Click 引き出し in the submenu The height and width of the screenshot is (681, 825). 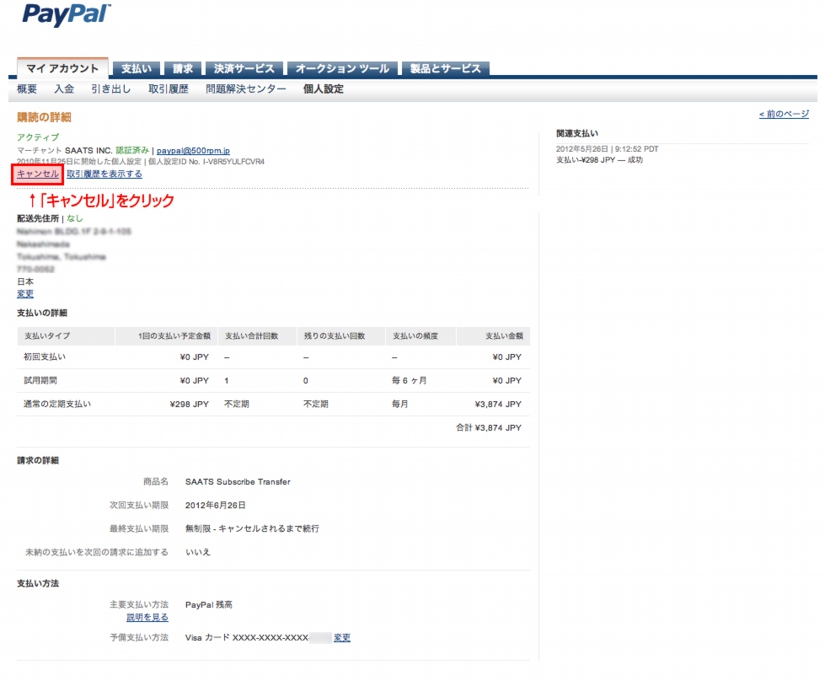[110, 89]
